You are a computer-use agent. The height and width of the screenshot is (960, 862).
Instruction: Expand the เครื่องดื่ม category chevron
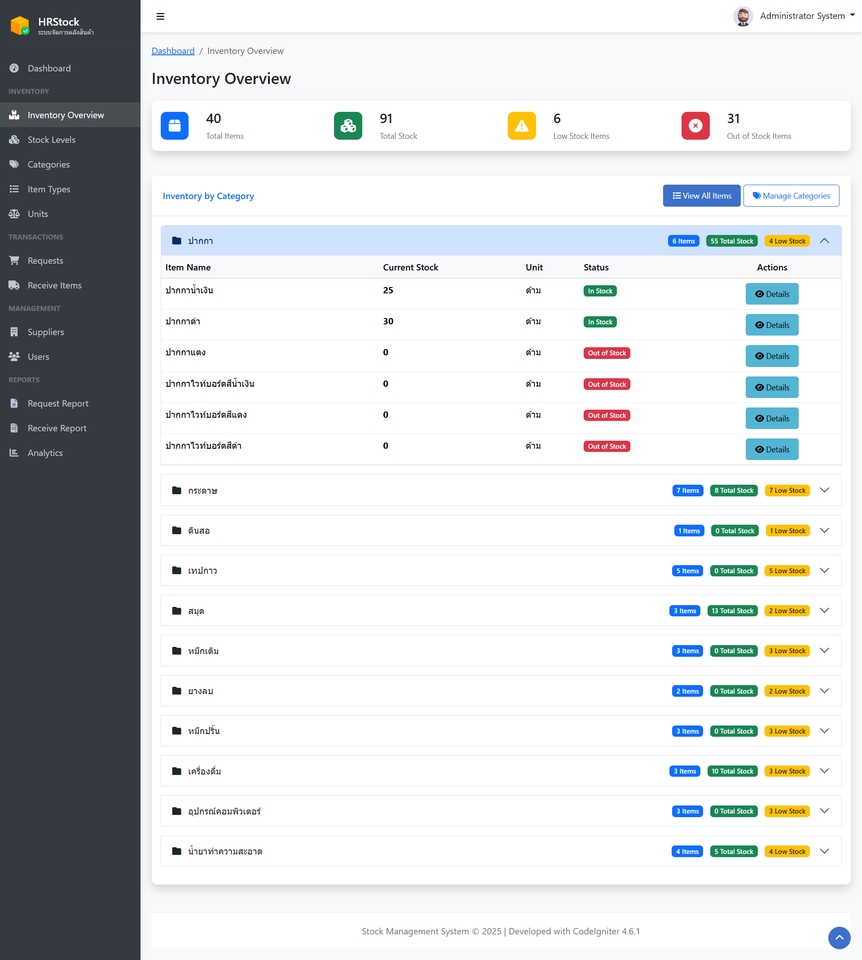(x=825, y=771)
